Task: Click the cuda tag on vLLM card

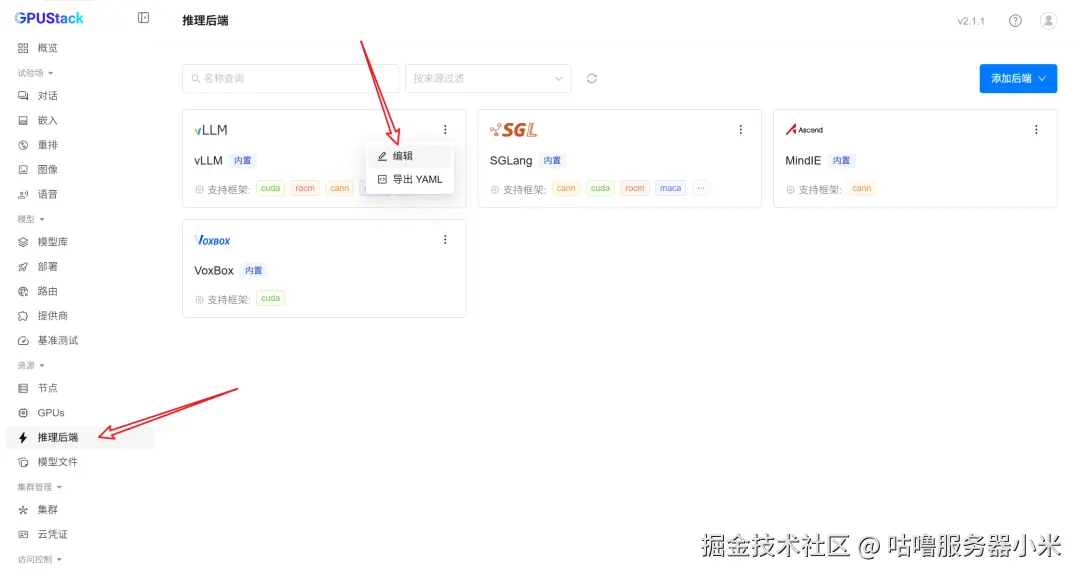Action: 271,188
